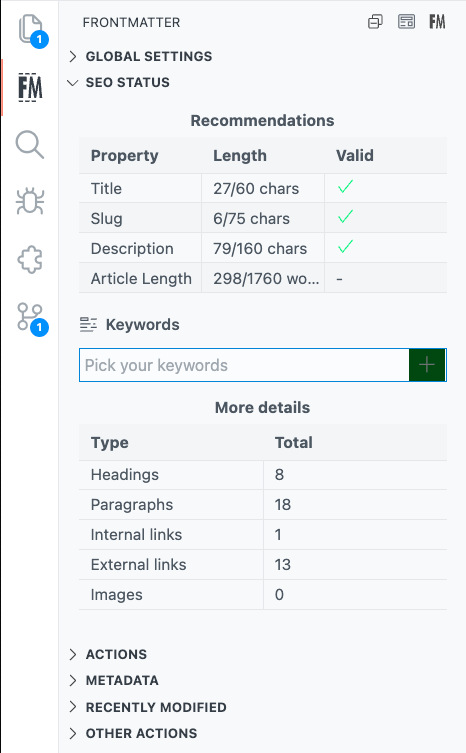The width and height of the screenshot is (466, 753).
Task: Open the Extensions view icon
Action: [x=30, y=260]
